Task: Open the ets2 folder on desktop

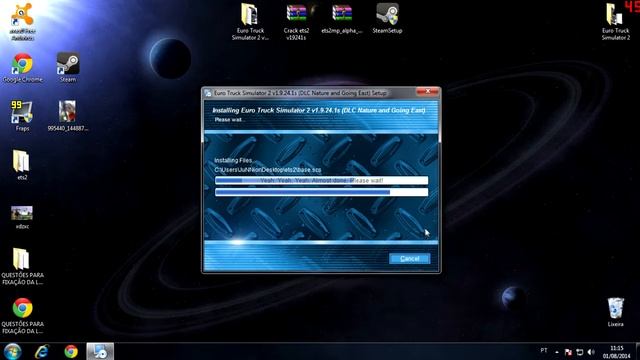Action: click(x=22, y=165)
